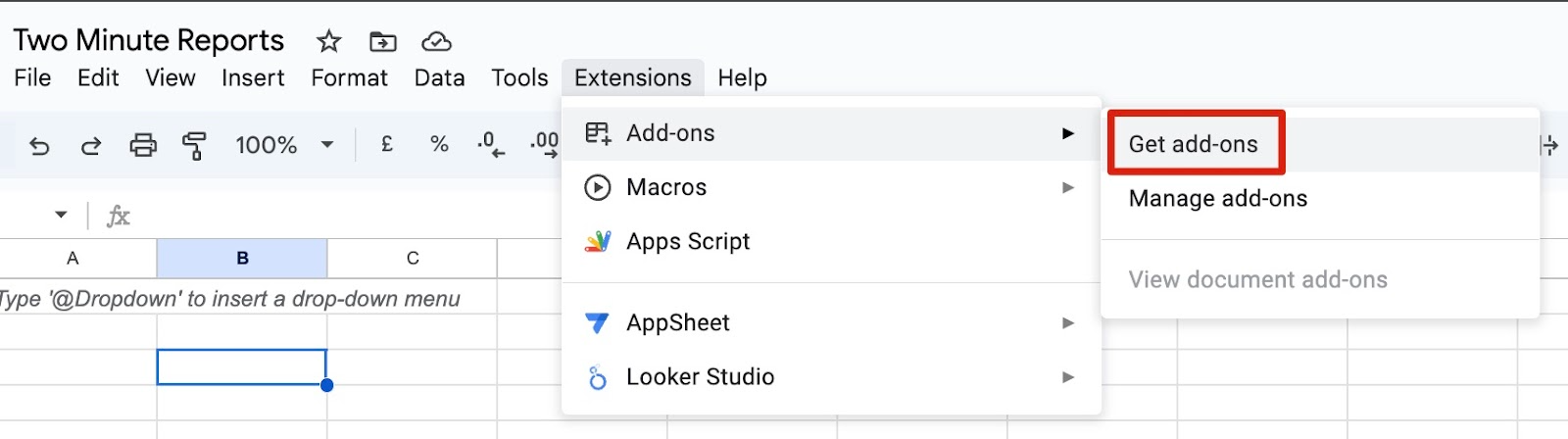The height and width of the screenshot is (439, 1568).
Task: Format as currency with pound icon
Action: (x=387, y=145)
